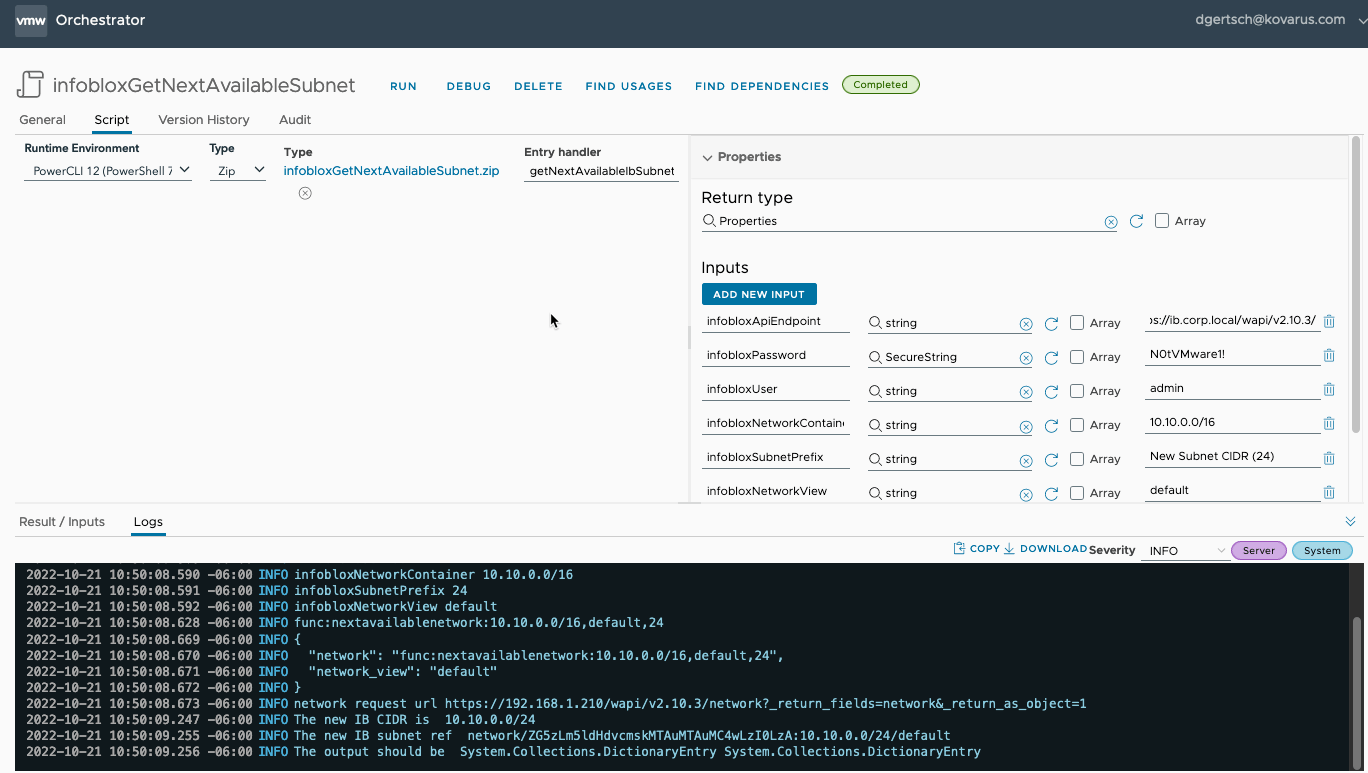Reset the type of infobloxNetworkView input
Image resolution: width=1368 pixels, height=773 pixels.
(1052, 494)
